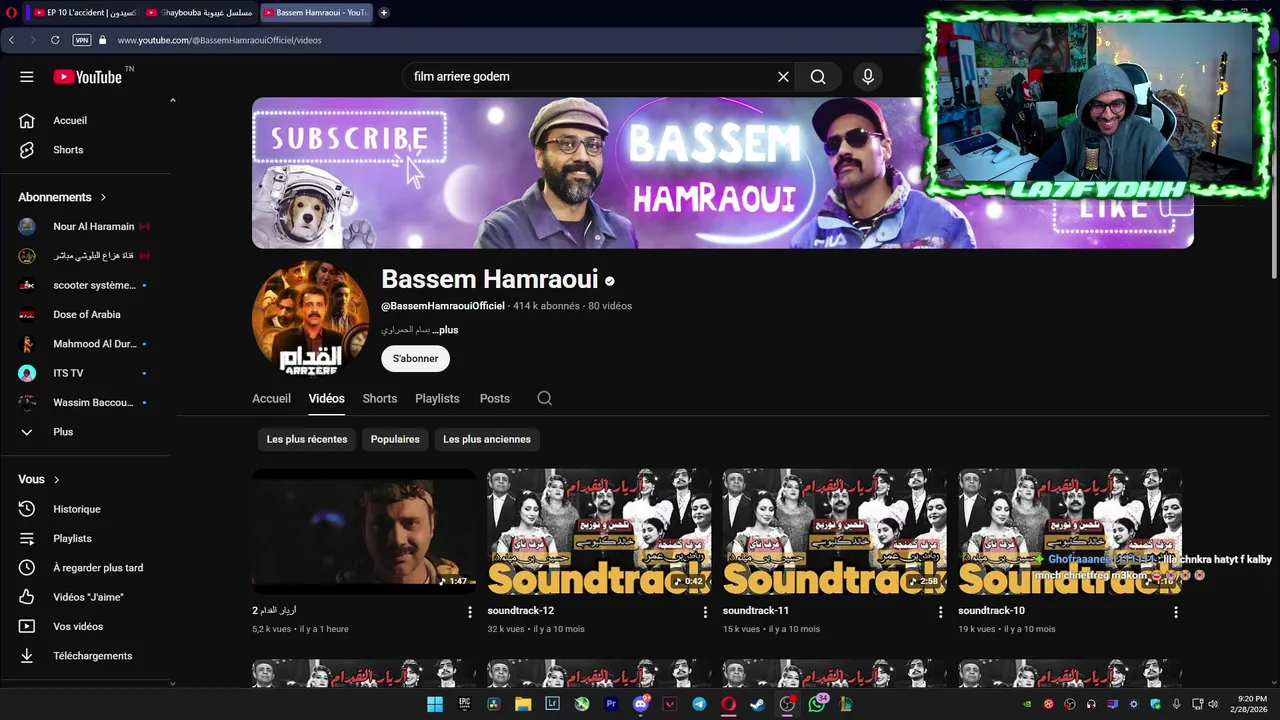Click the soundtrack-12 title text

pos(520,611)
